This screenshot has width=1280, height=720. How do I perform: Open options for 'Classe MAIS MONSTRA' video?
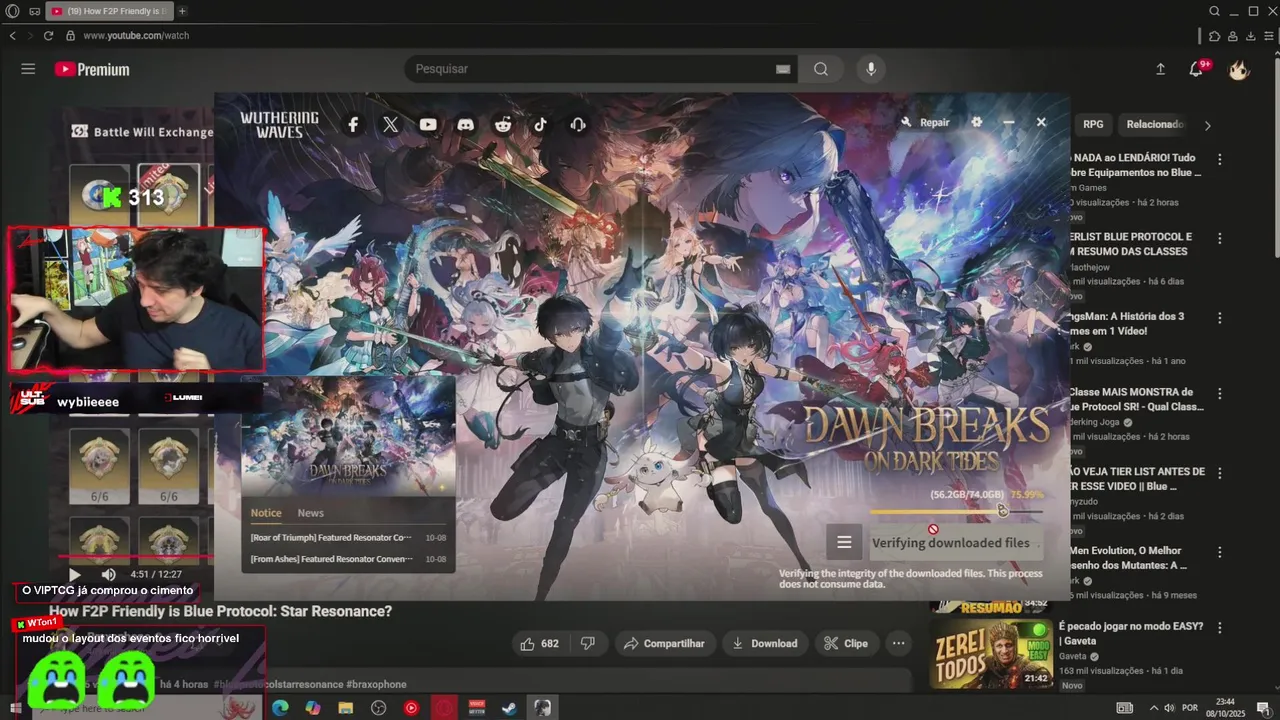[1219, 393]
